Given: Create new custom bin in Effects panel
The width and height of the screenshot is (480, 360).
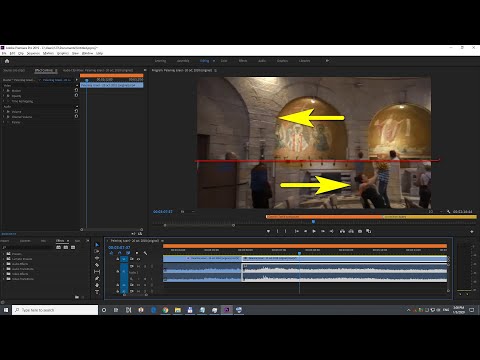Looking at the screenshot, I should coord(77,297).
